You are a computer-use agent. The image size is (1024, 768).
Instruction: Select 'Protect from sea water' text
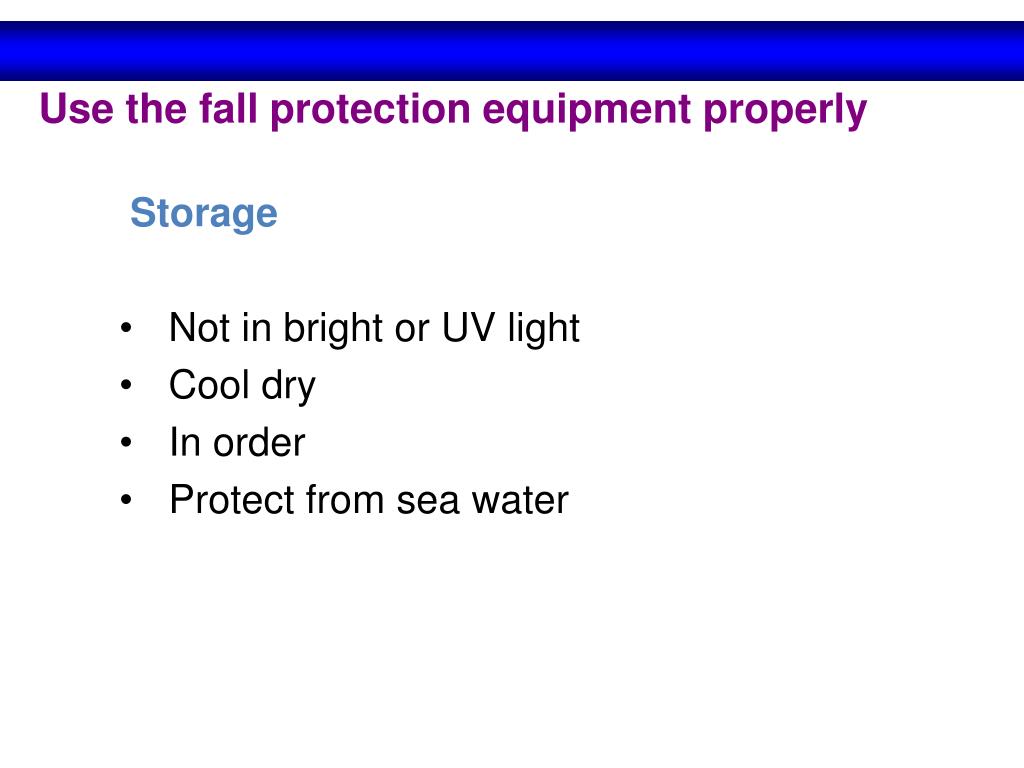pyautogui.click(x=369, y=500)
